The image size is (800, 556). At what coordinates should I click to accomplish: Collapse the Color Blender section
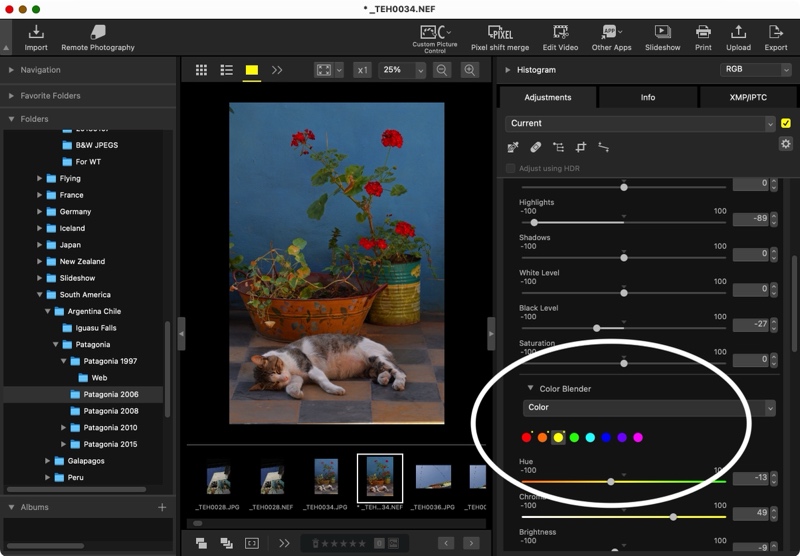coord(530,388)
